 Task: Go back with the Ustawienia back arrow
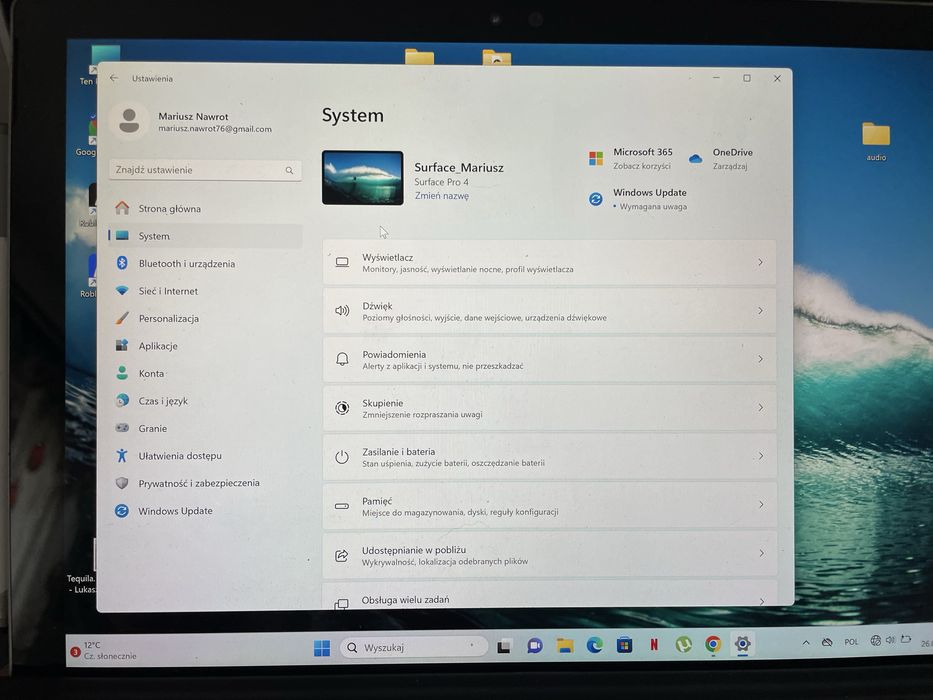click(114, 78)
